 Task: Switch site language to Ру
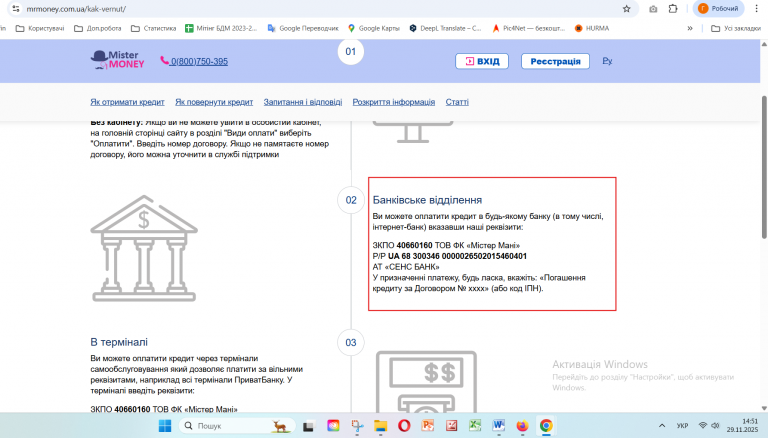pos(607,61)
